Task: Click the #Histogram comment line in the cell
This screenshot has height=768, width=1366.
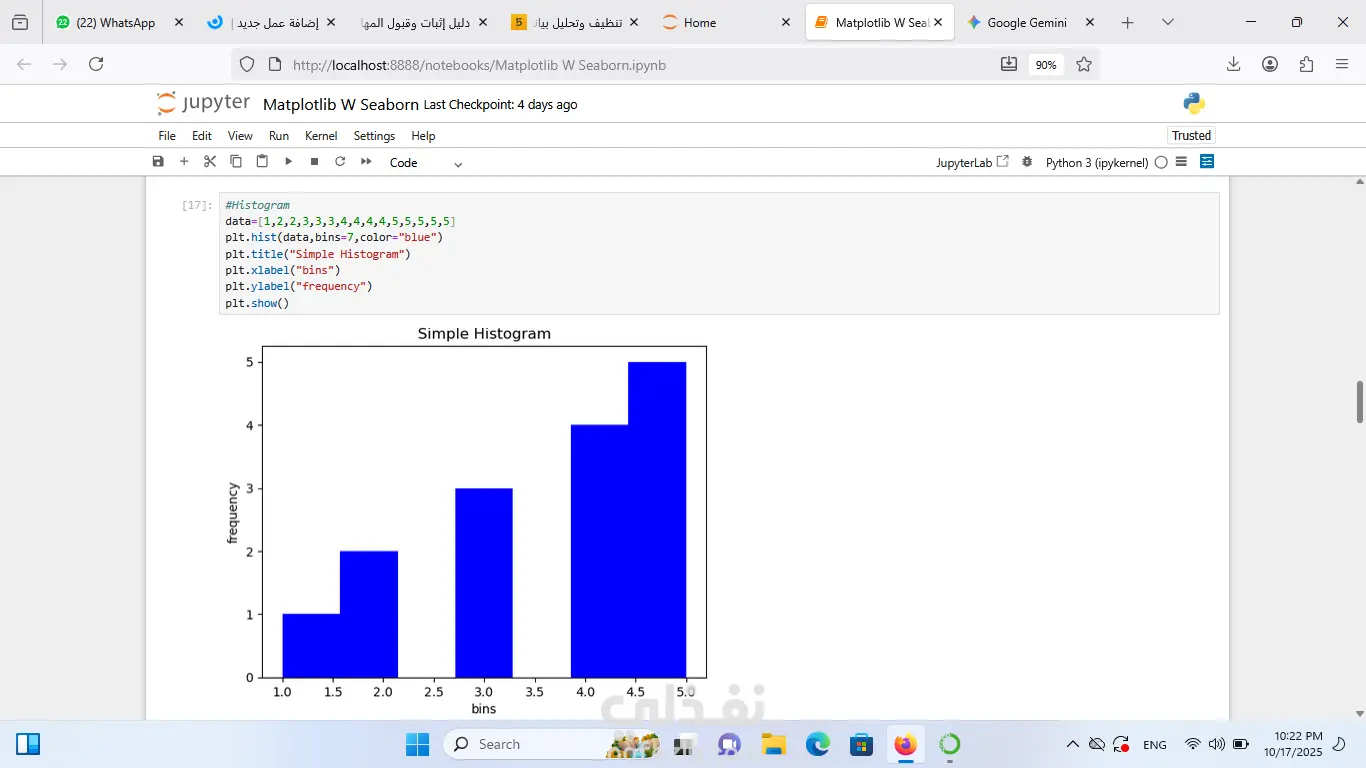Action: (x=257, y=205)
